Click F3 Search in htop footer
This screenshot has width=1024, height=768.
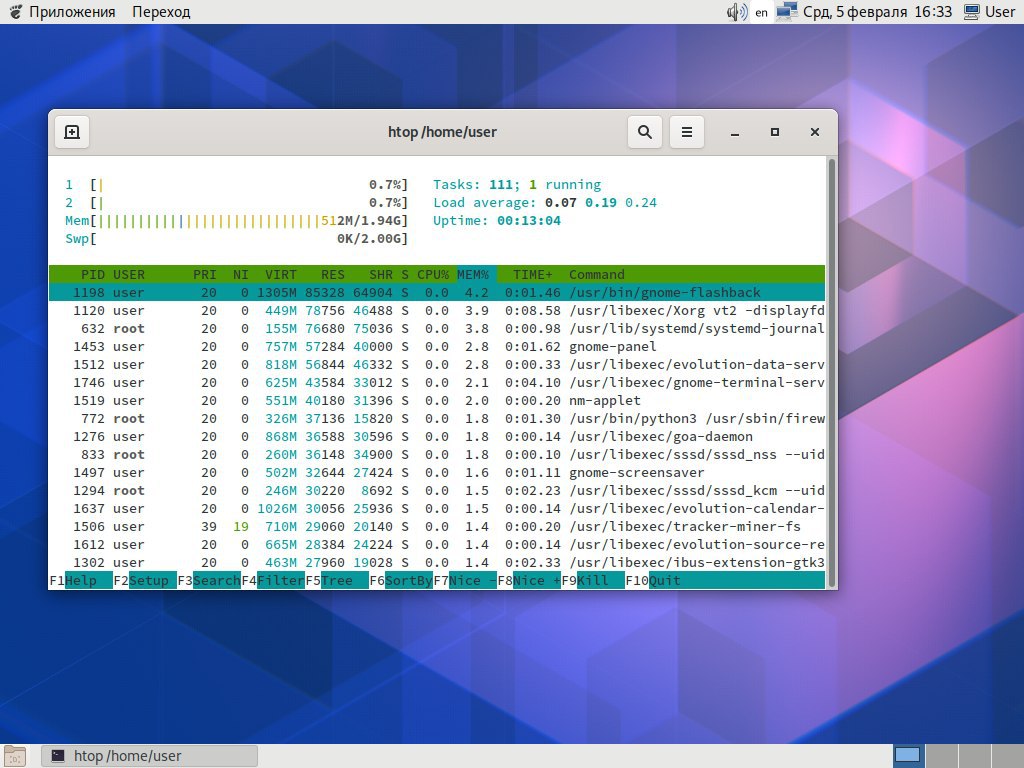[x=209, y=581]
